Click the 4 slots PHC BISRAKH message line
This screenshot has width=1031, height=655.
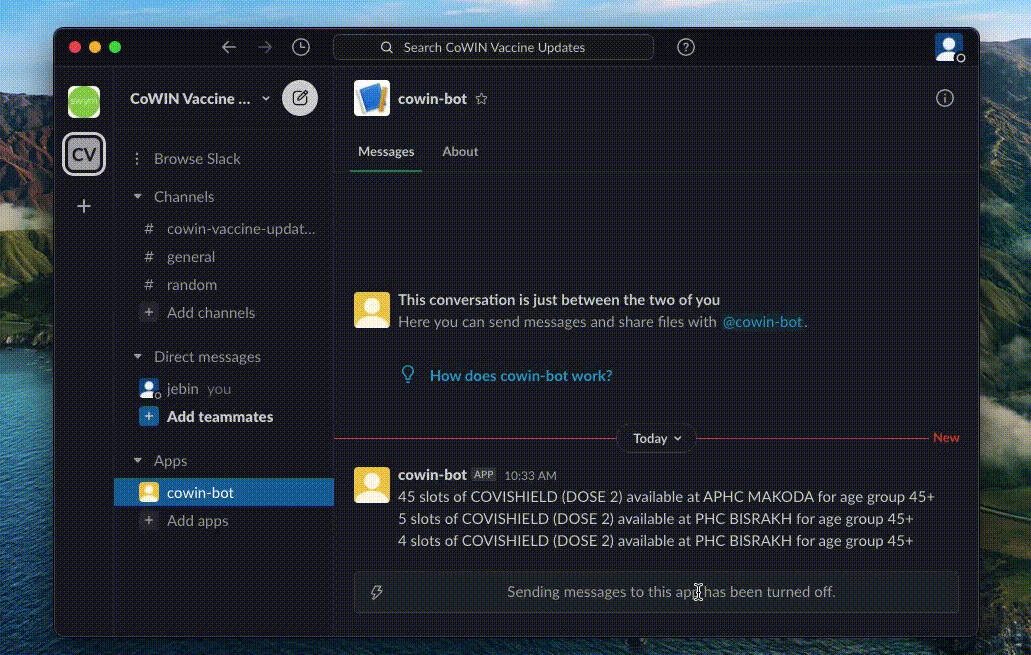tap(656, 541)
